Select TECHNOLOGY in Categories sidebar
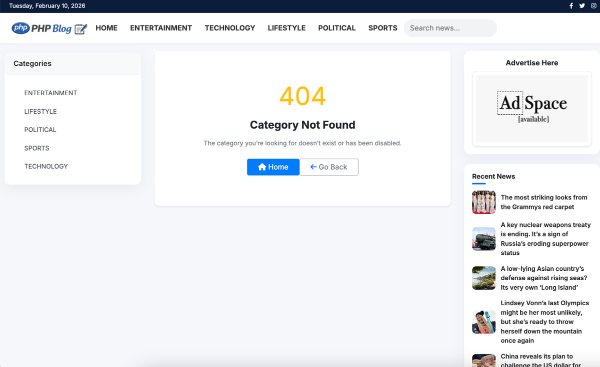This screenshot has height=367, width=600. (46, 166)
